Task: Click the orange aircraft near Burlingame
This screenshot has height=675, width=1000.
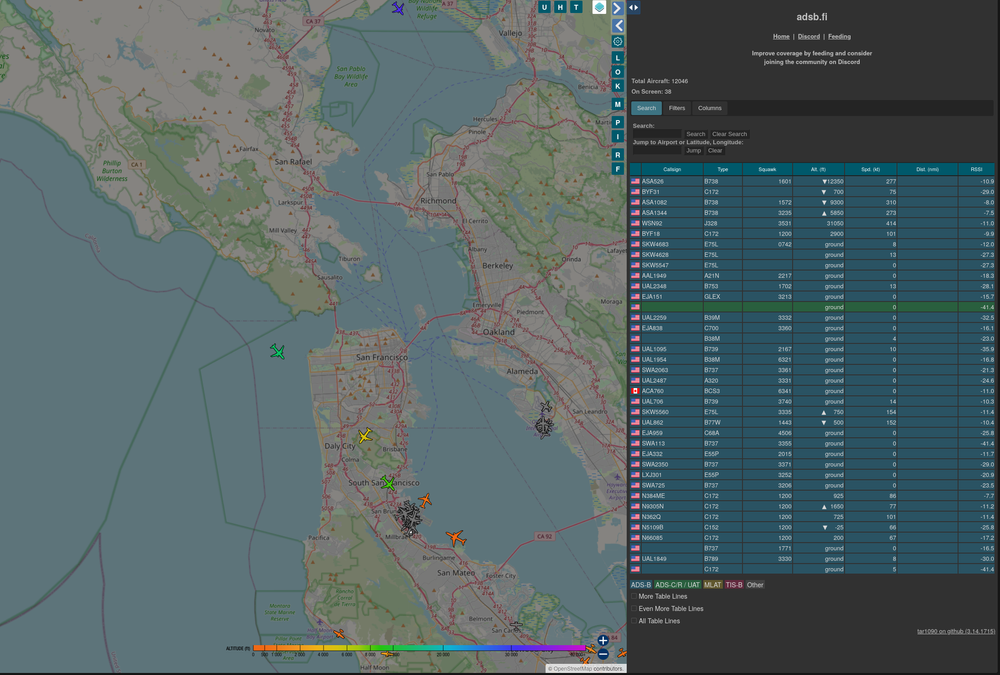Action: [456, 539]
